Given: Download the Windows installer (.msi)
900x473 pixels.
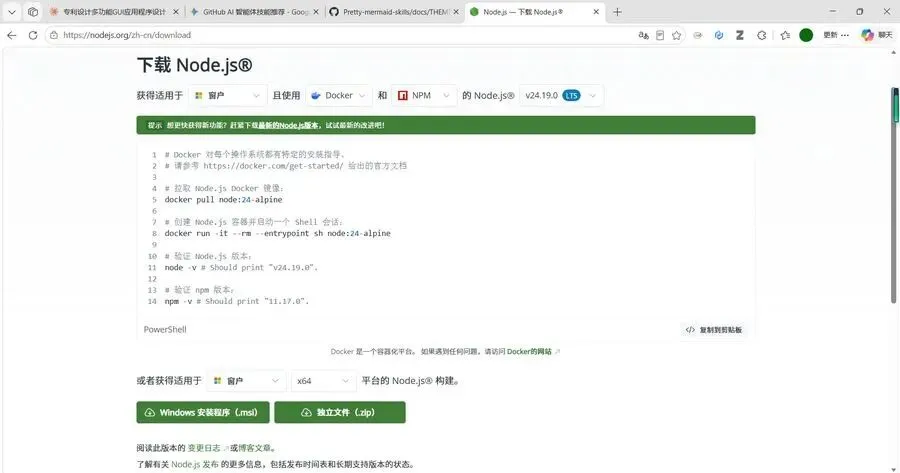Looking at the screenshot, I should [203, 412].
